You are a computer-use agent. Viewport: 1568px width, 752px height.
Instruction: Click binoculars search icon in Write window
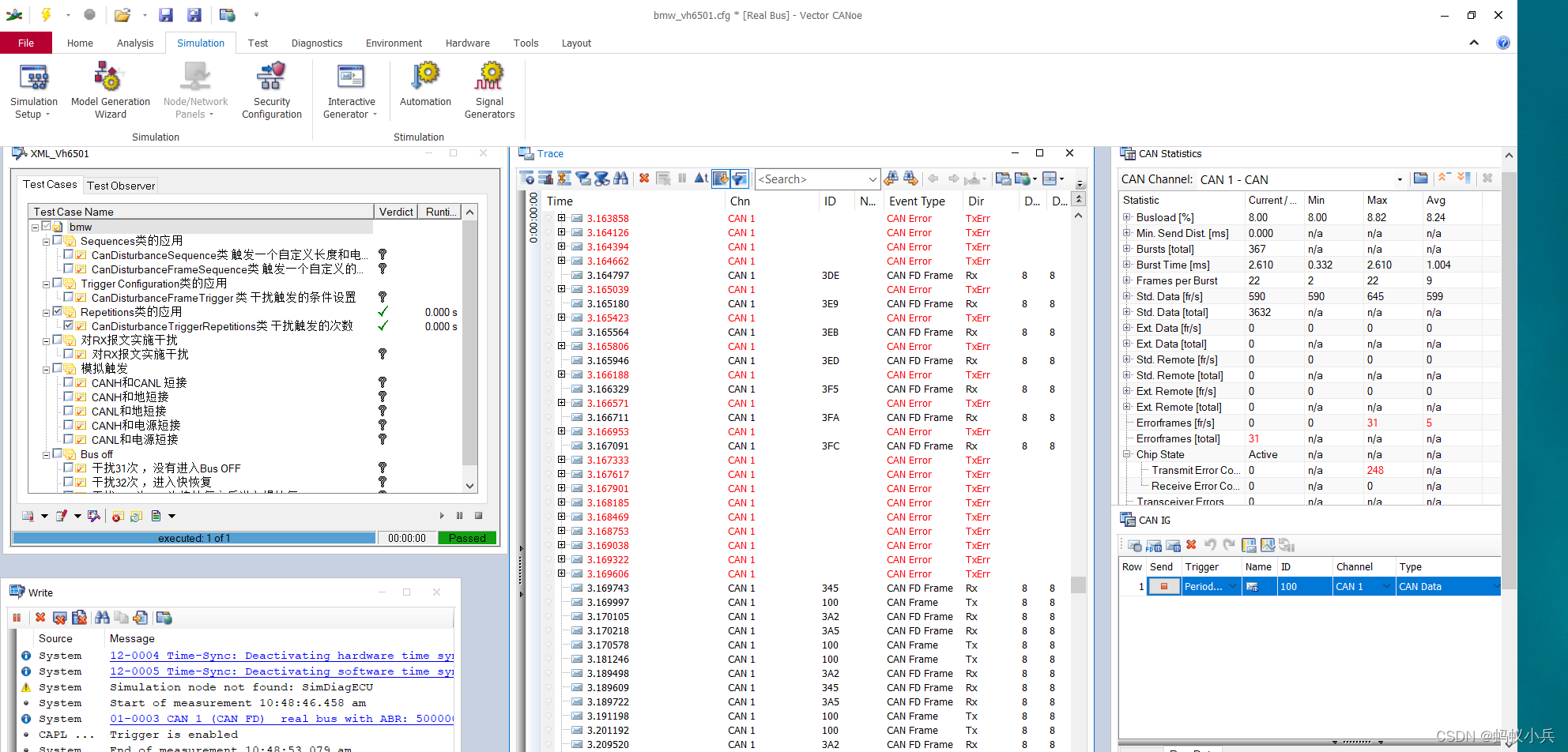tap(102, 618)
